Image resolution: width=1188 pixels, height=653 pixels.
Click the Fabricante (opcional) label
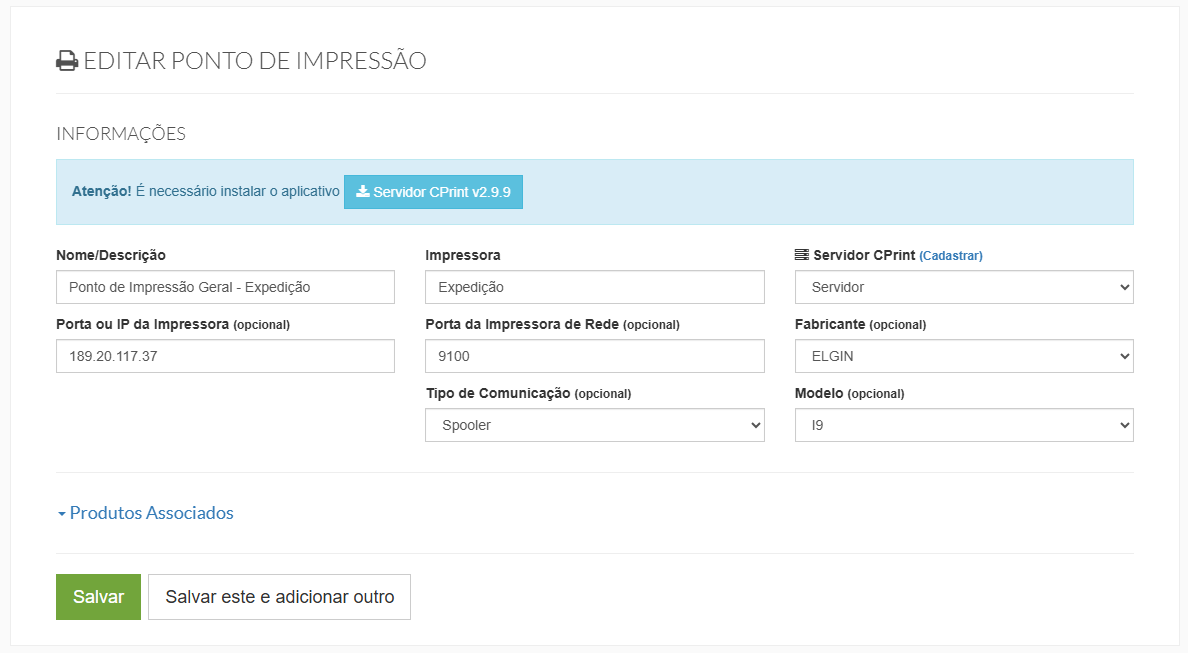pos(861,324)
